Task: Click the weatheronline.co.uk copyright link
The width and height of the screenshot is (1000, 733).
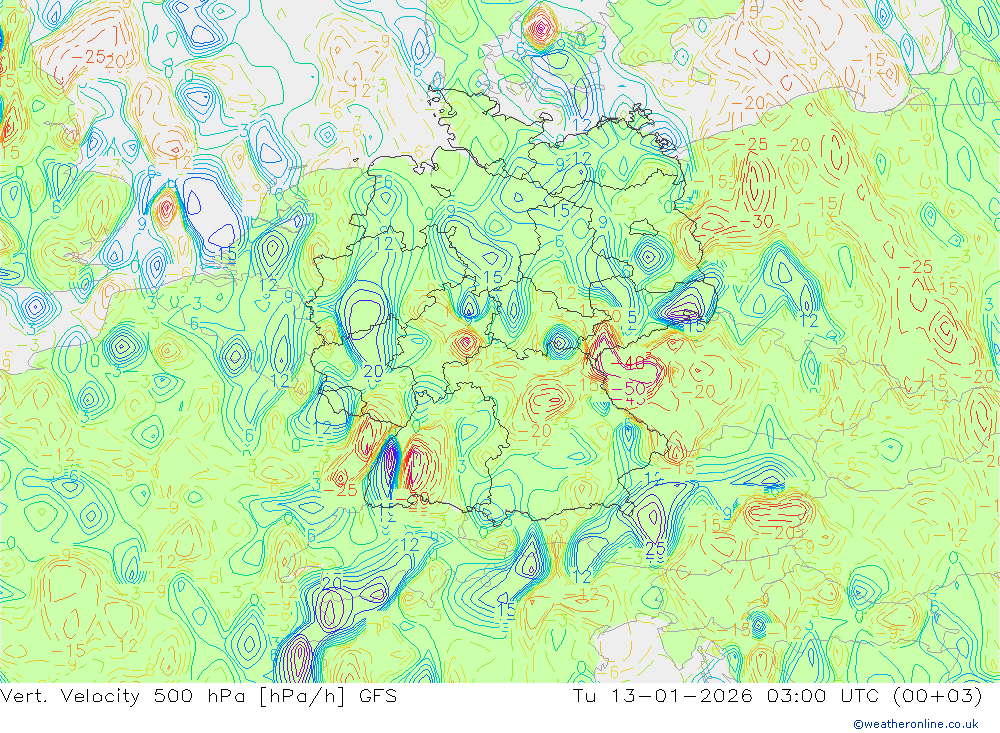Action: pos(916,724)
